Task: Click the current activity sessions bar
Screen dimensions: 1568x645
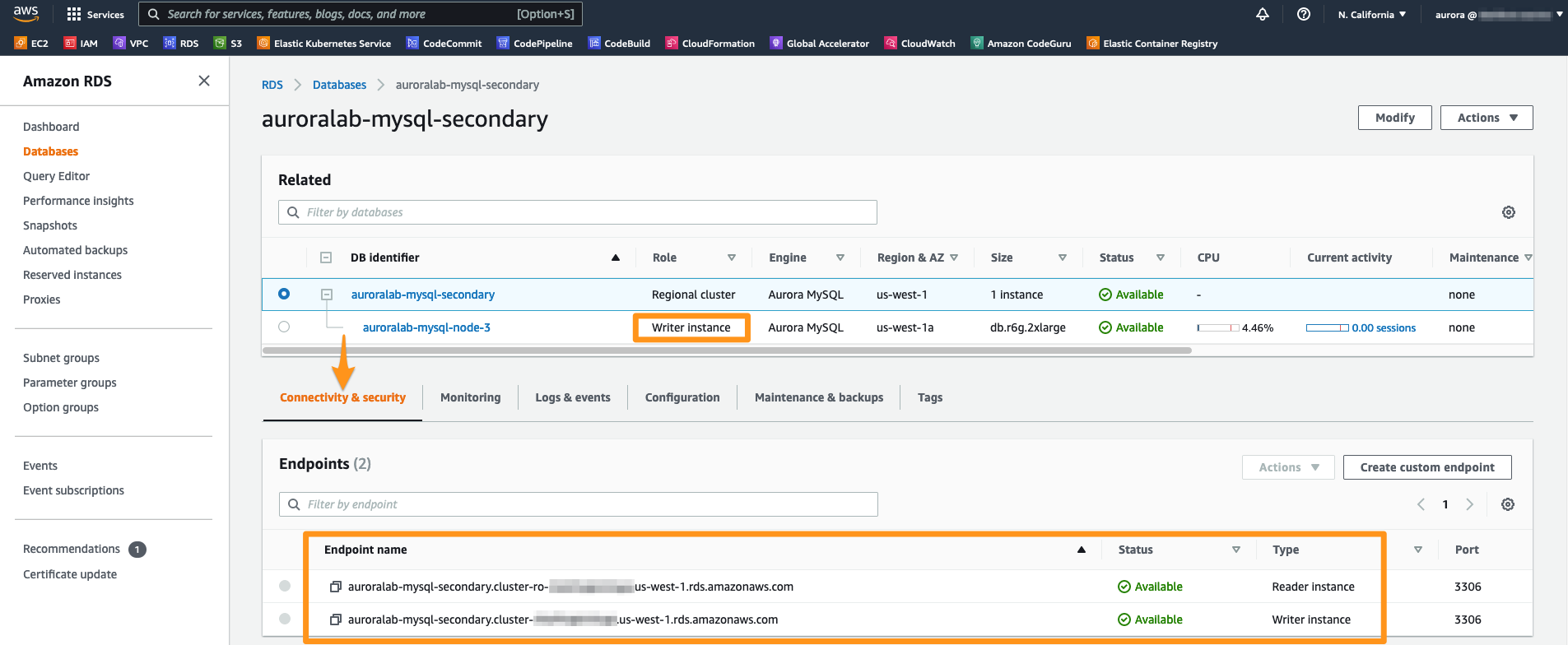Action: [x=1327, y=327]
